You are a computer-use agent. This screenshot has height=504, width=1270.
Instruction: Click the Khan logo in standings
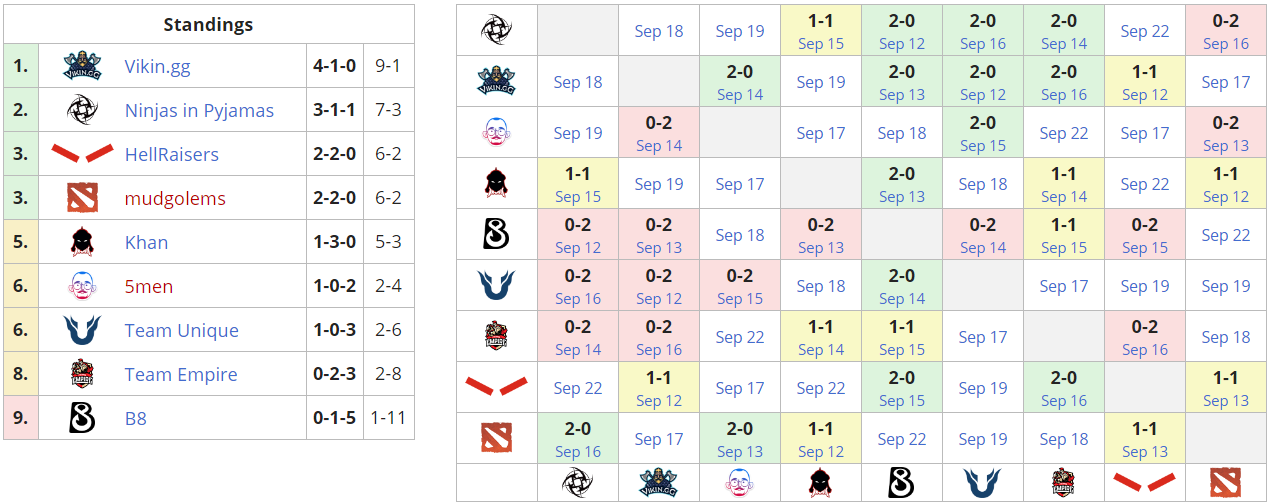pyautogui.click(x=82, y=242)
